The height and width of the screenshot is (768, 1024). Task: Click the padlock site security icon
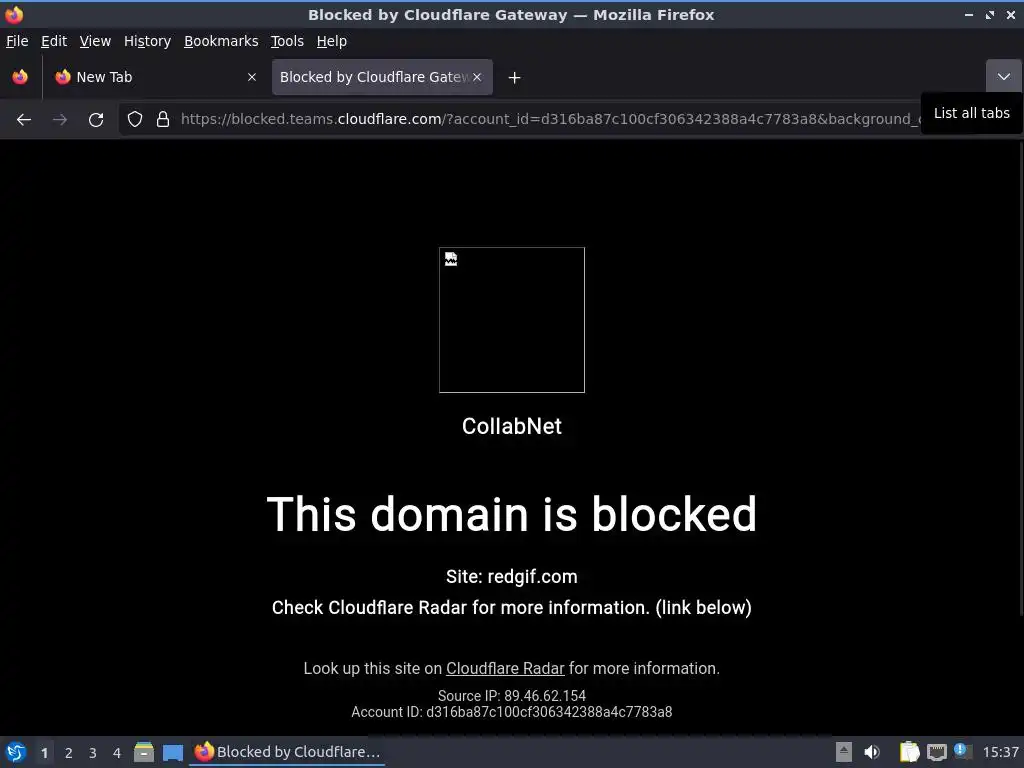(x=163, y=120)
